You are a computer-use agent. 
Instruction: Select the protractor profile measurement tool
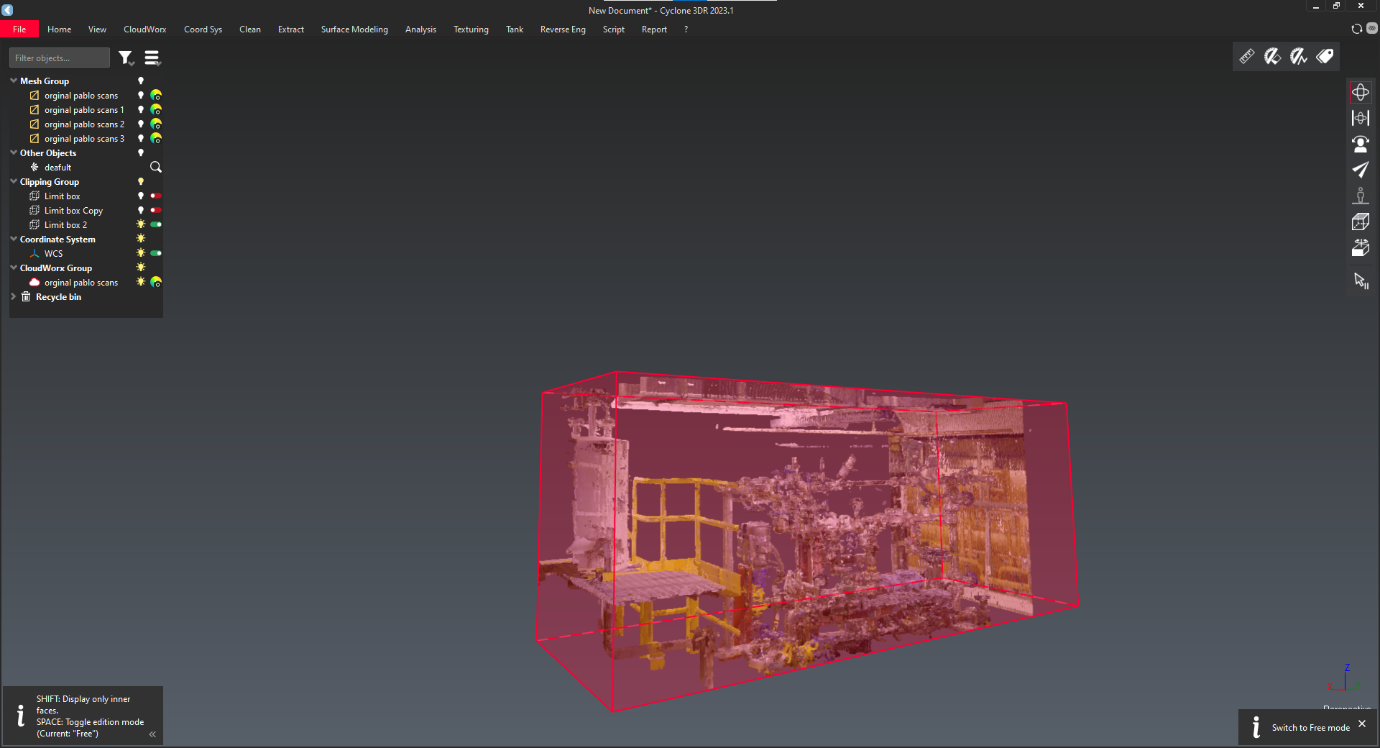1299,57
